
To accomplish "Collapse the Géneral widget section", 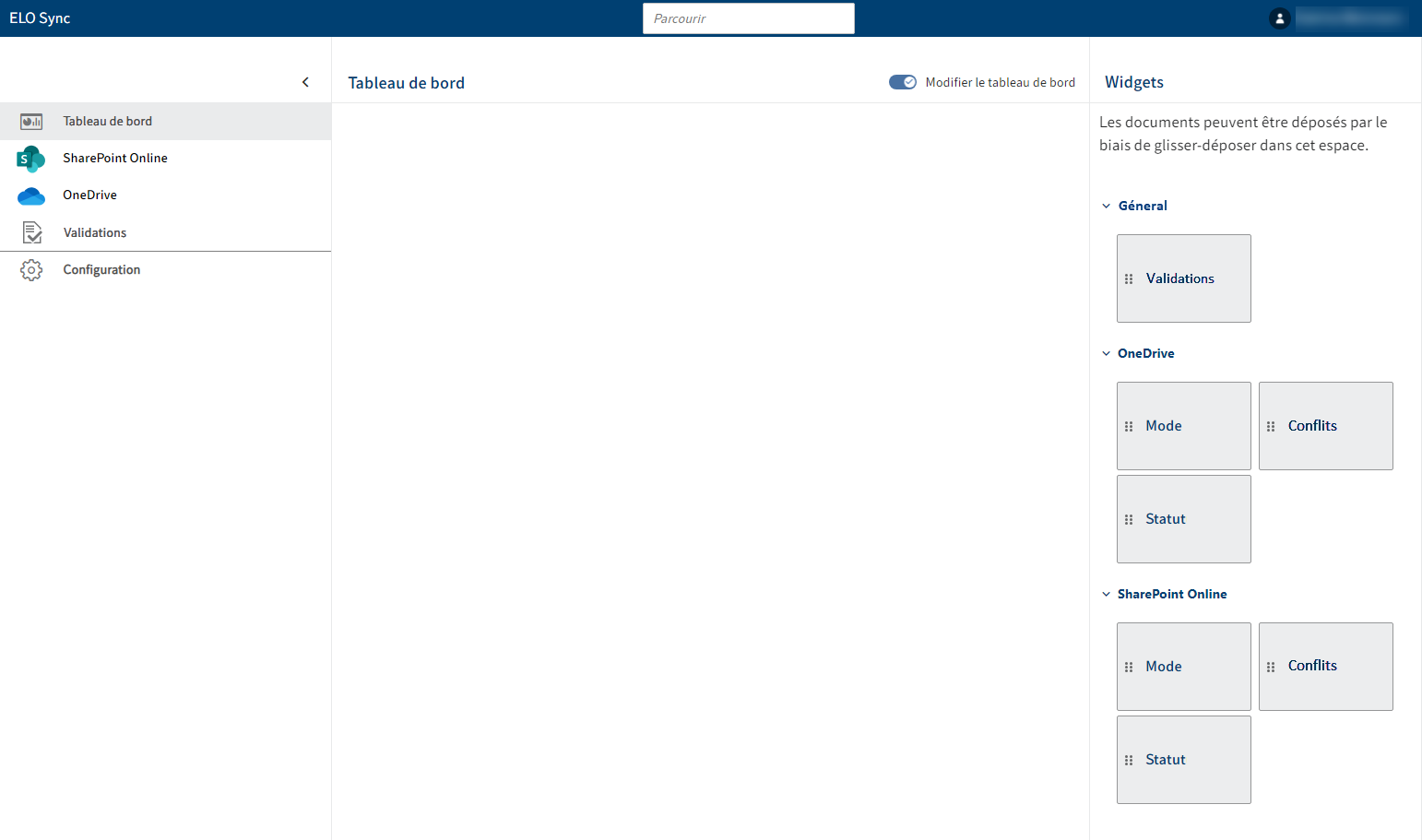I will (1107, 206).
